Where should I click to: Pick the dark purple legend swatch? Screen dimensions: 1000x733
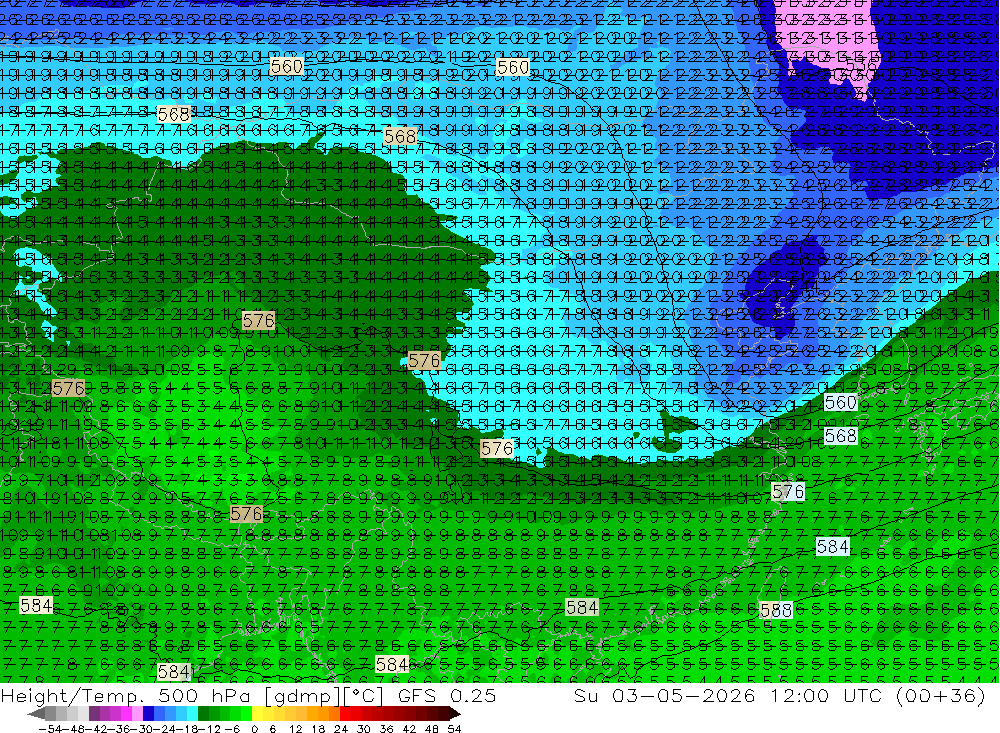94,714
